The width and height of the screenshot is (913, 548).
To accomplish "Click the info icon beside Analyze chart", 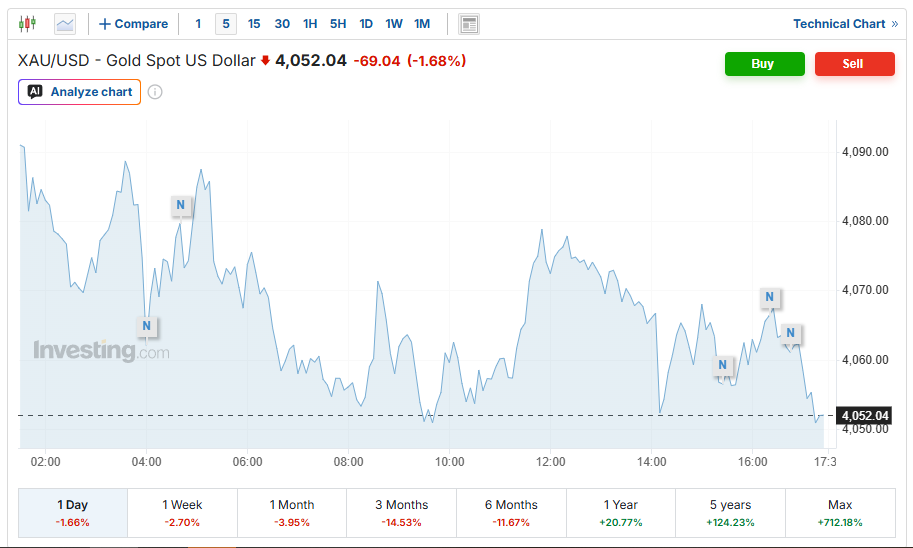I will coord(155,92).
